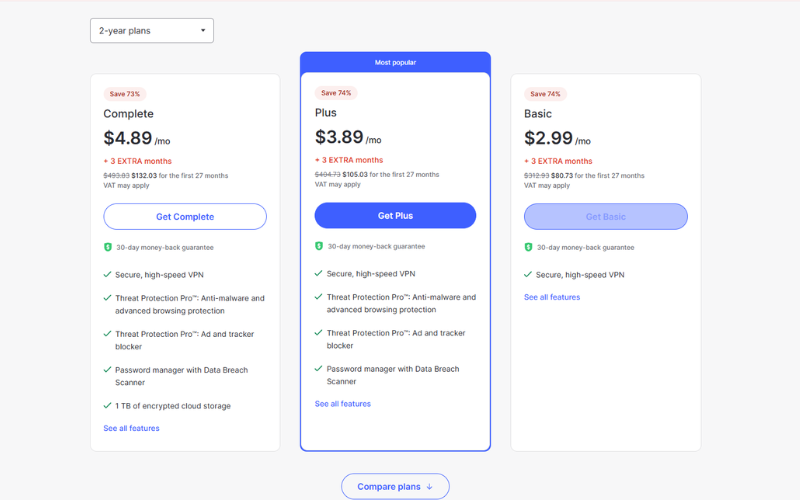Click the green shield icon under Basic
Screen dimensions: 800x500
(529, 247)
